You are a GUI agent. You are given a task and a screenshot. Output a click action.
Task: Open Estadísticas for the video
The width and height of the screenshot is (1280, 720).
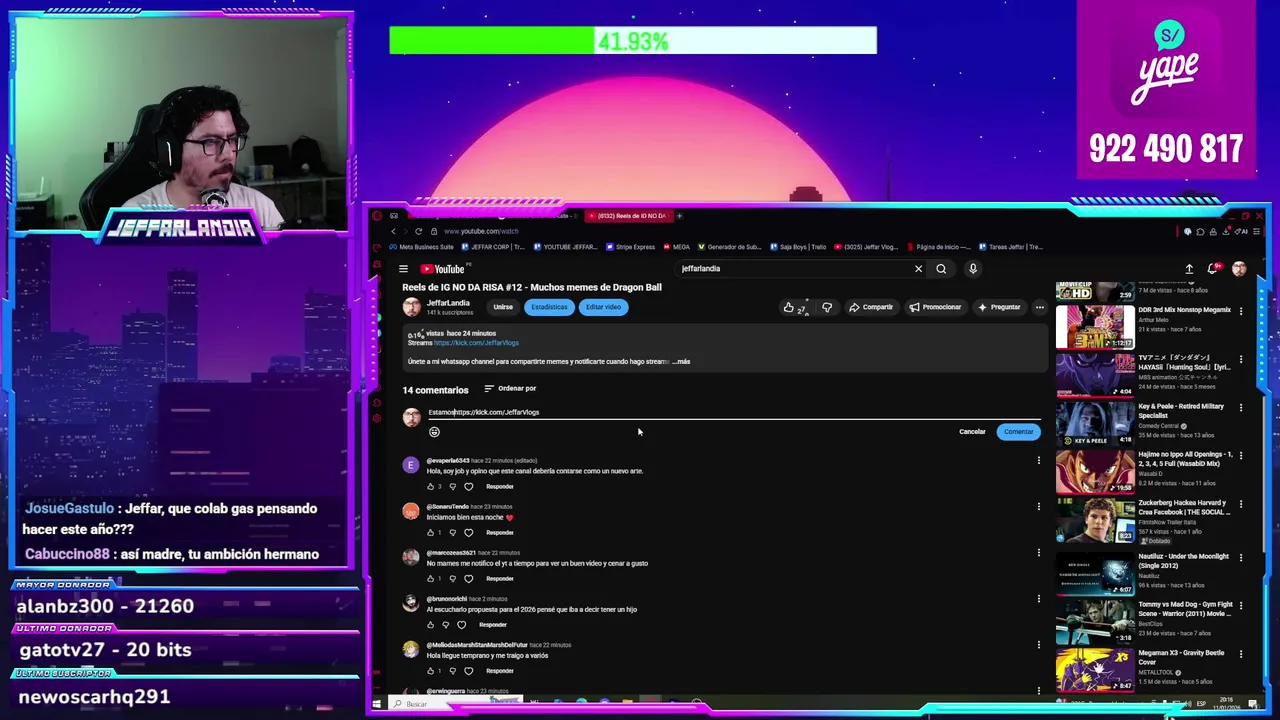[x=549, y=308]
